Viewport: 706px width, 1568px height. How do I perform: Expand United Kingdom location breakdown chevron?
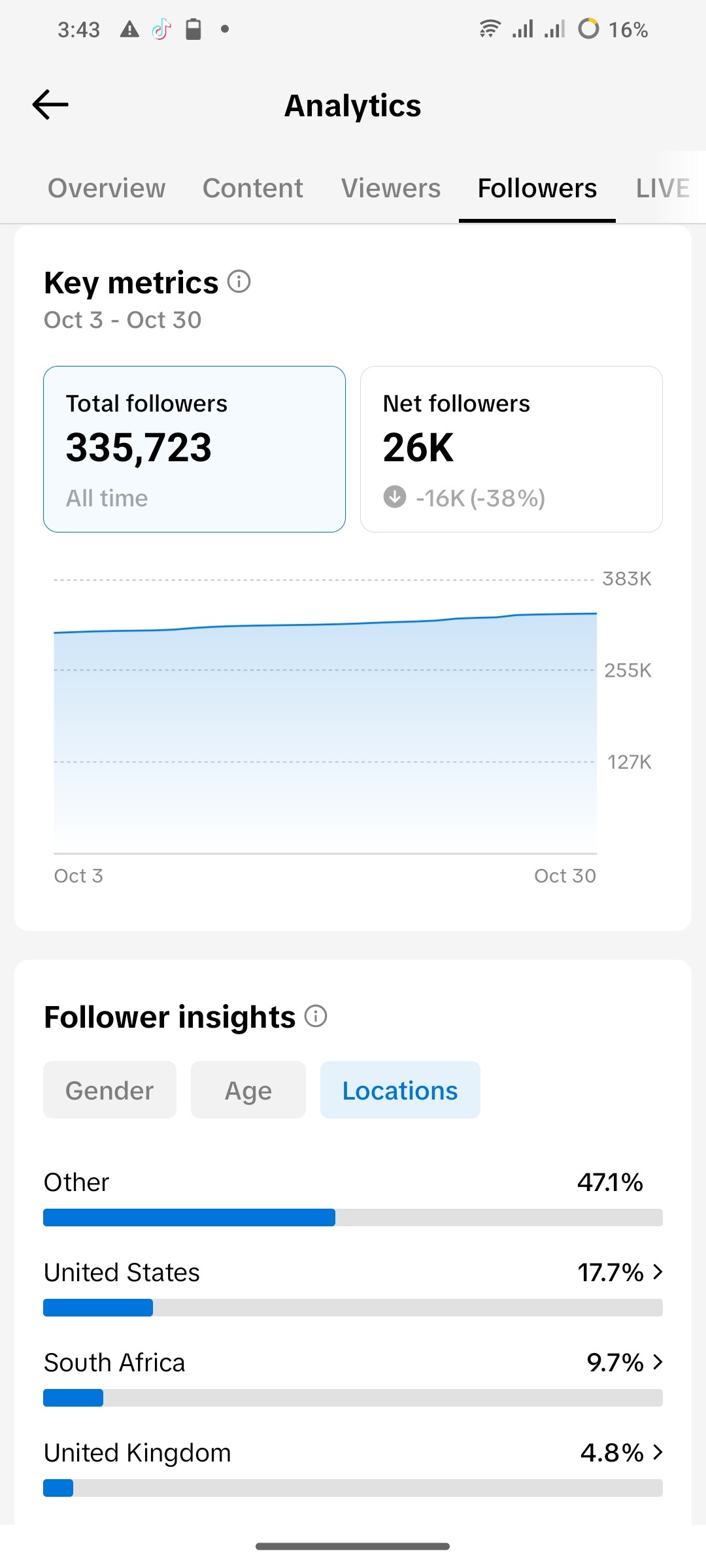pos(658,1452)
